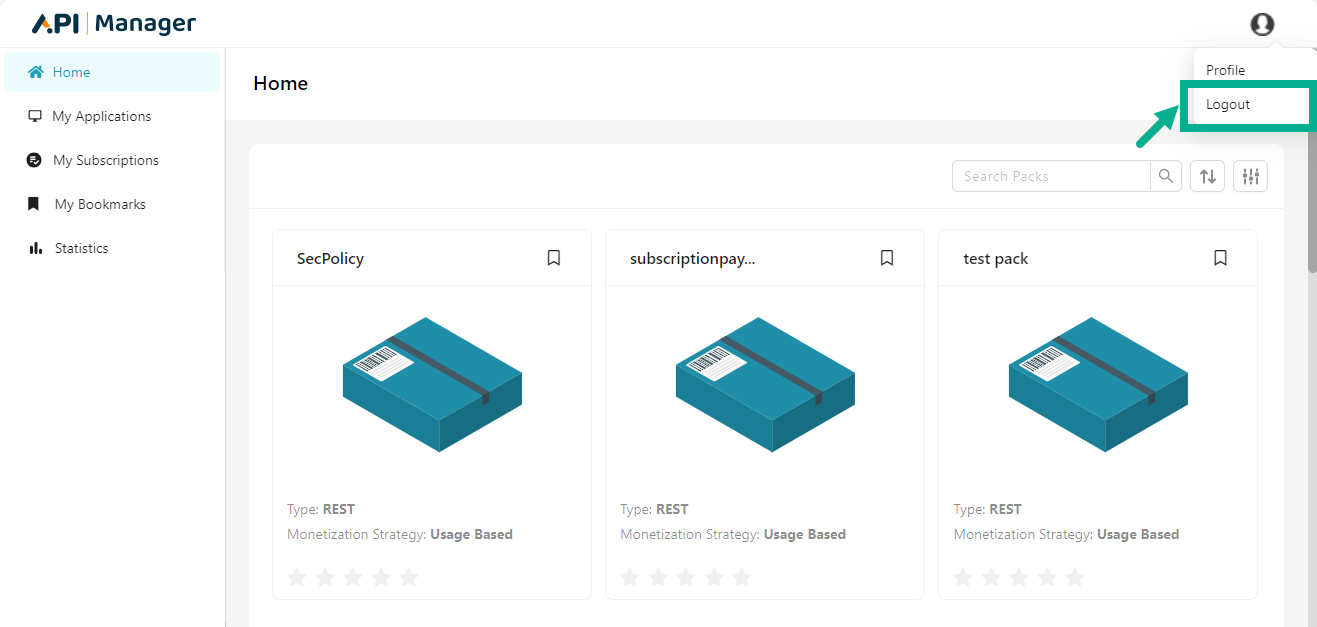Bookmark the SecPolicy pack
1317x627 pixels.
coord(554,258)
